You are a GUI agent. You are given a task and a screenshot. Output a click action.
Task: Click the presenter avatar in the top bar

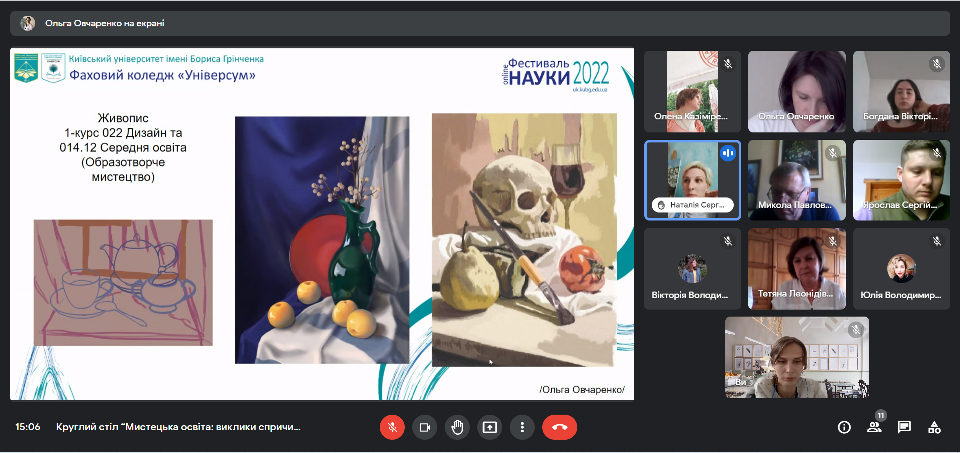28,23
